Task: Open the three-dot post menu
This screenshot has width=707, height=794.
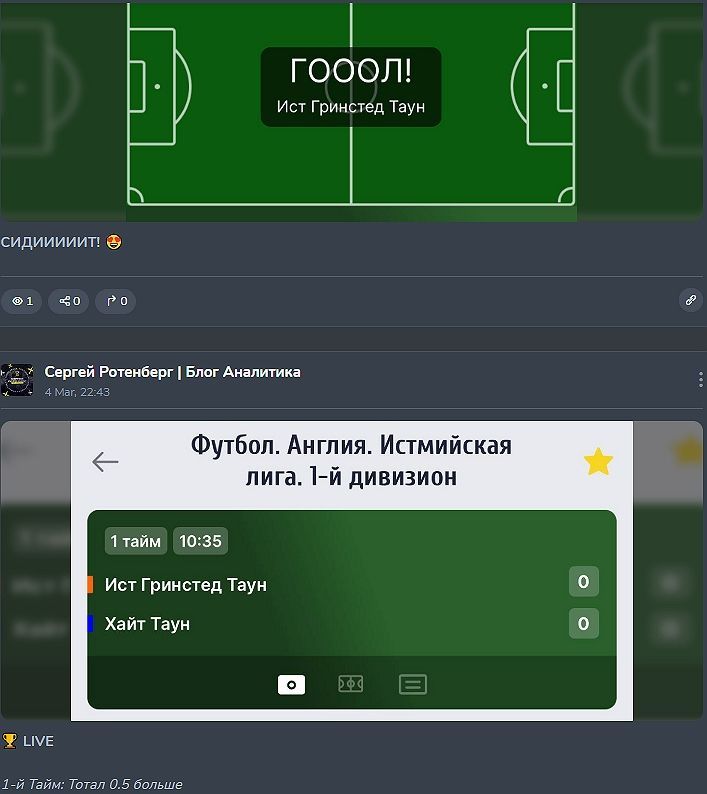Action: pyautogui.click(x=700, y=379)
